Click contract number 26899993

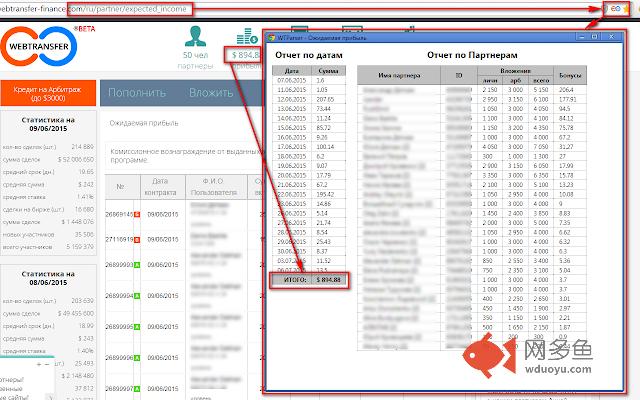coord(119,265)
